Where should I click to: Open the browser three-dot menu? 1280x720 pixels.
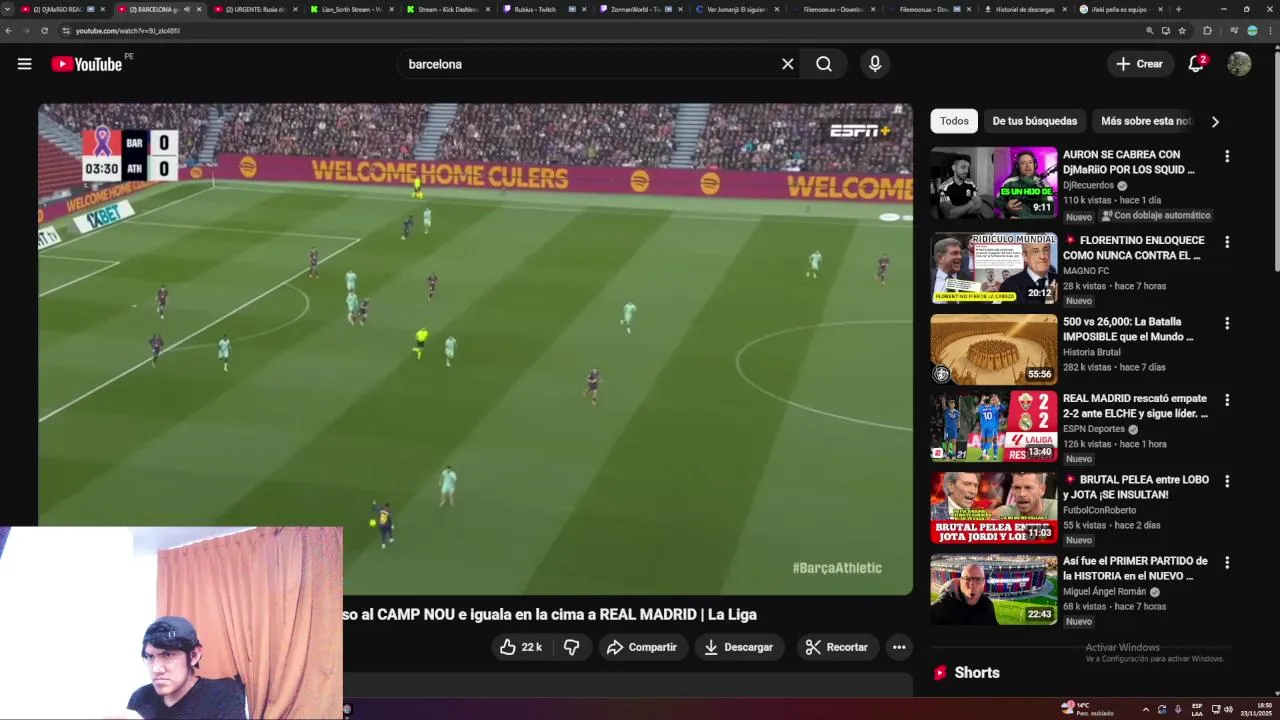coord(1271,31)
